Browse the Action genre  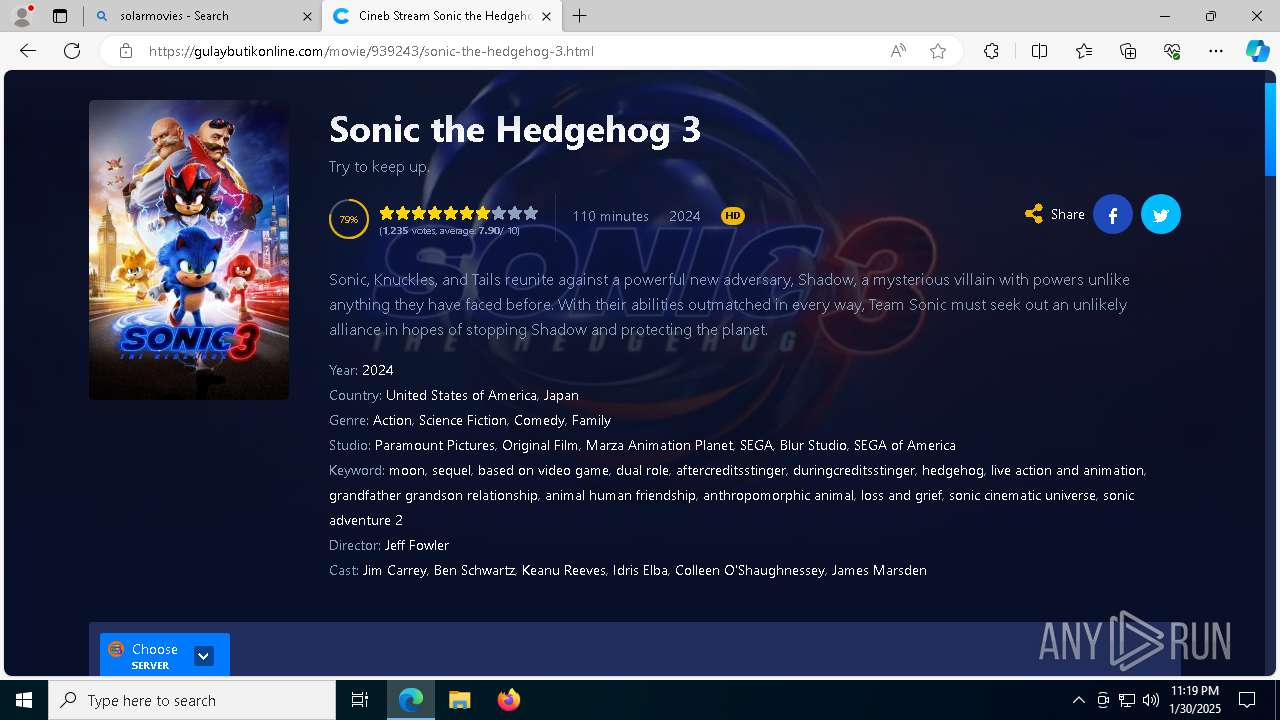392,420
